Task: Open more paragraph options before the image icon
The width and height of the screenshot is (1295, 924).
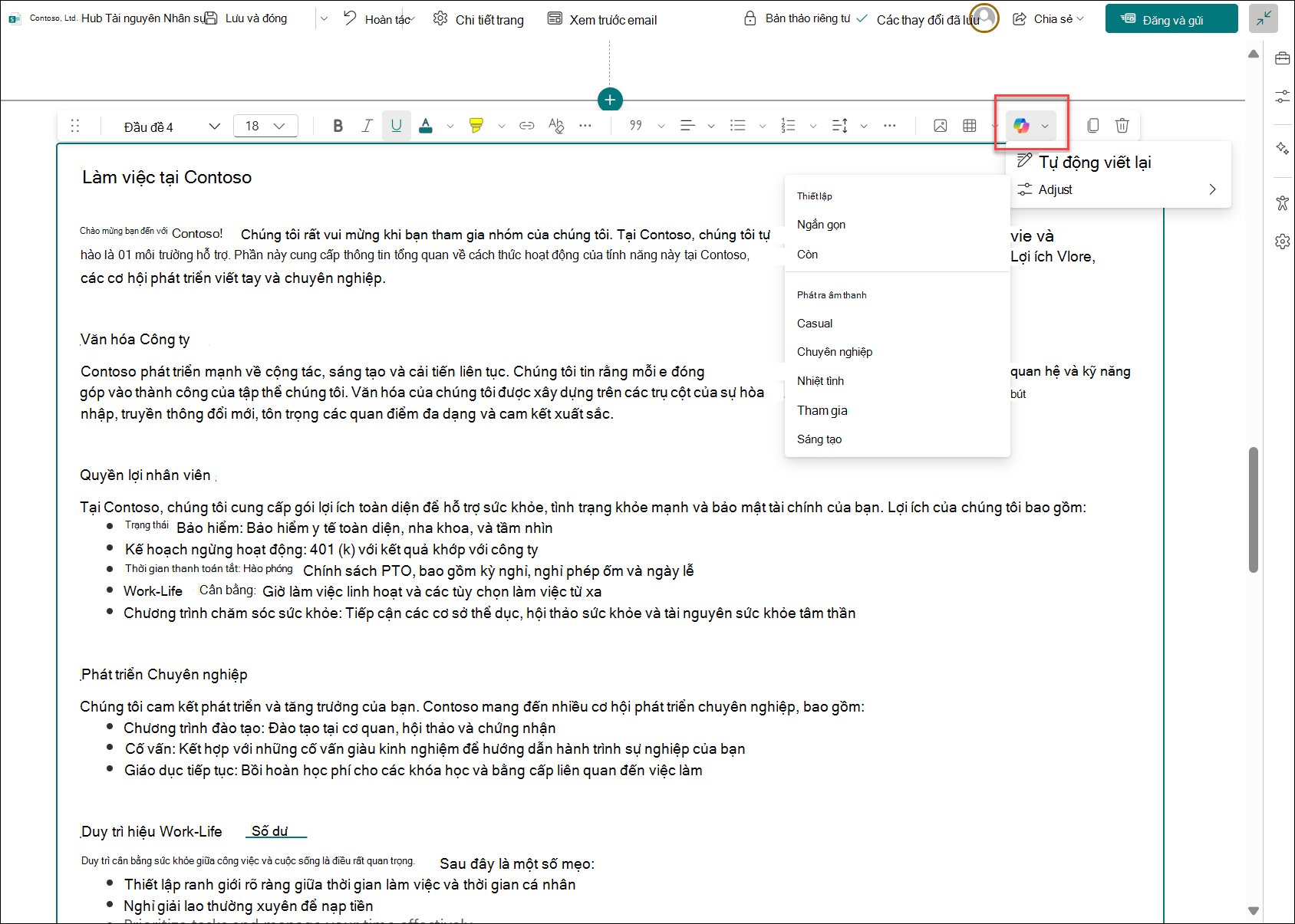Action: click(890, 126)
